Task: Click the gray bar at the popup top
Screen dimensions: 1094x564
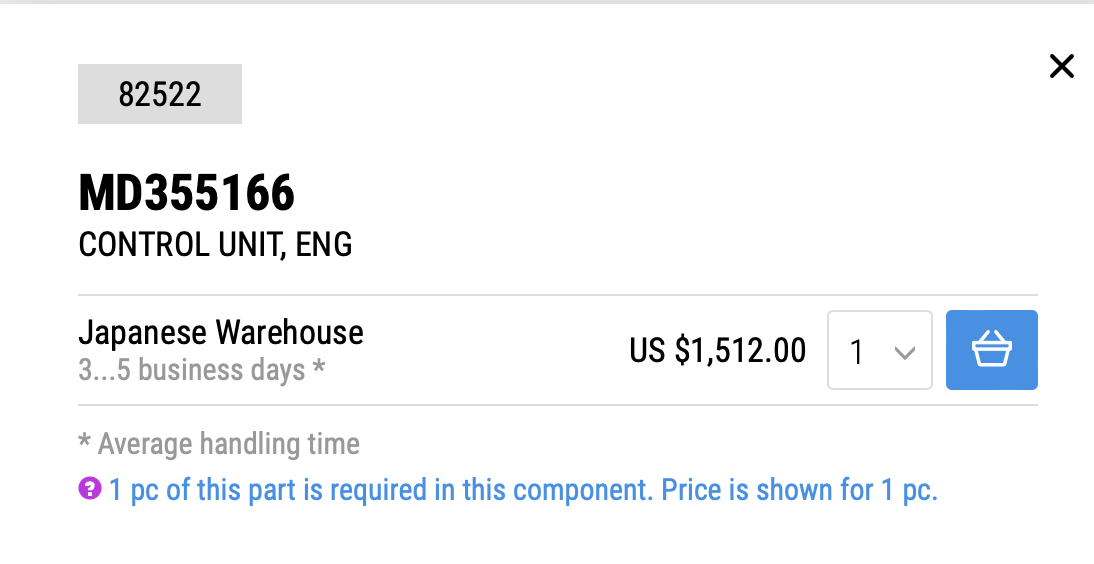Action: click(547, 2)
